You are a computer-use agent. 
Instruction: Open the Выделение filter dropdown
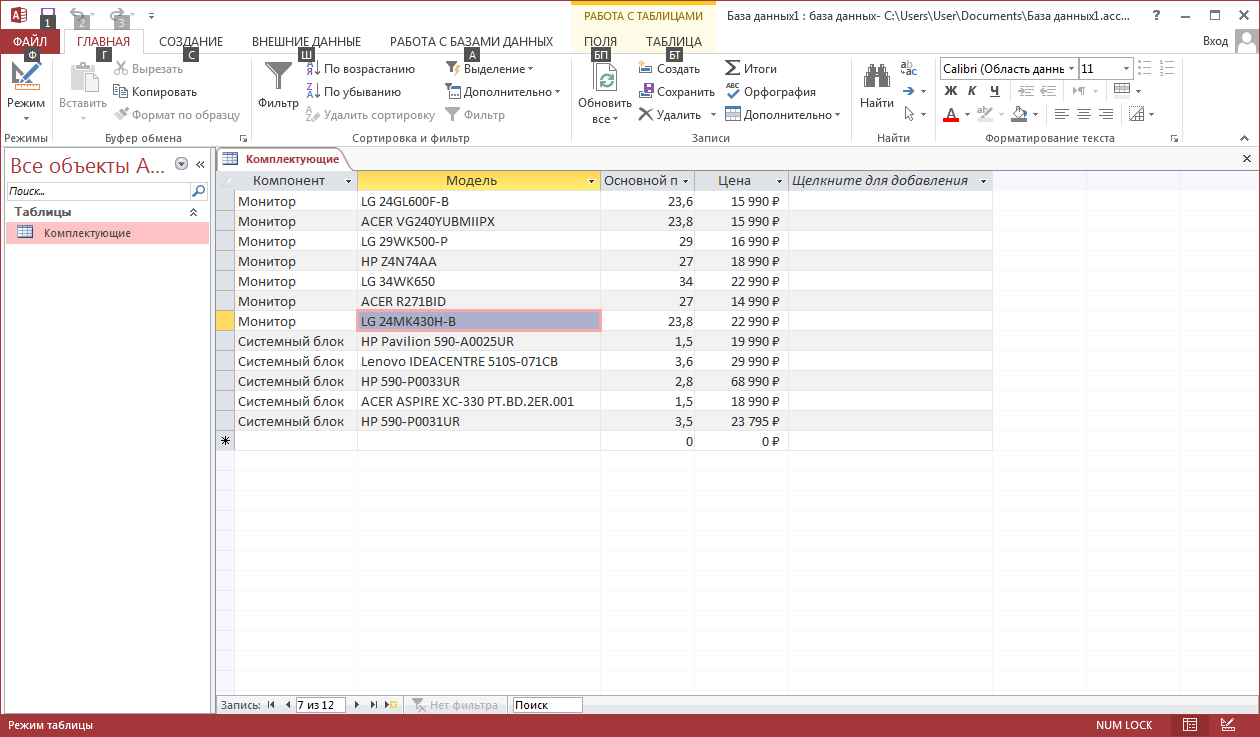tap(489, 69)
